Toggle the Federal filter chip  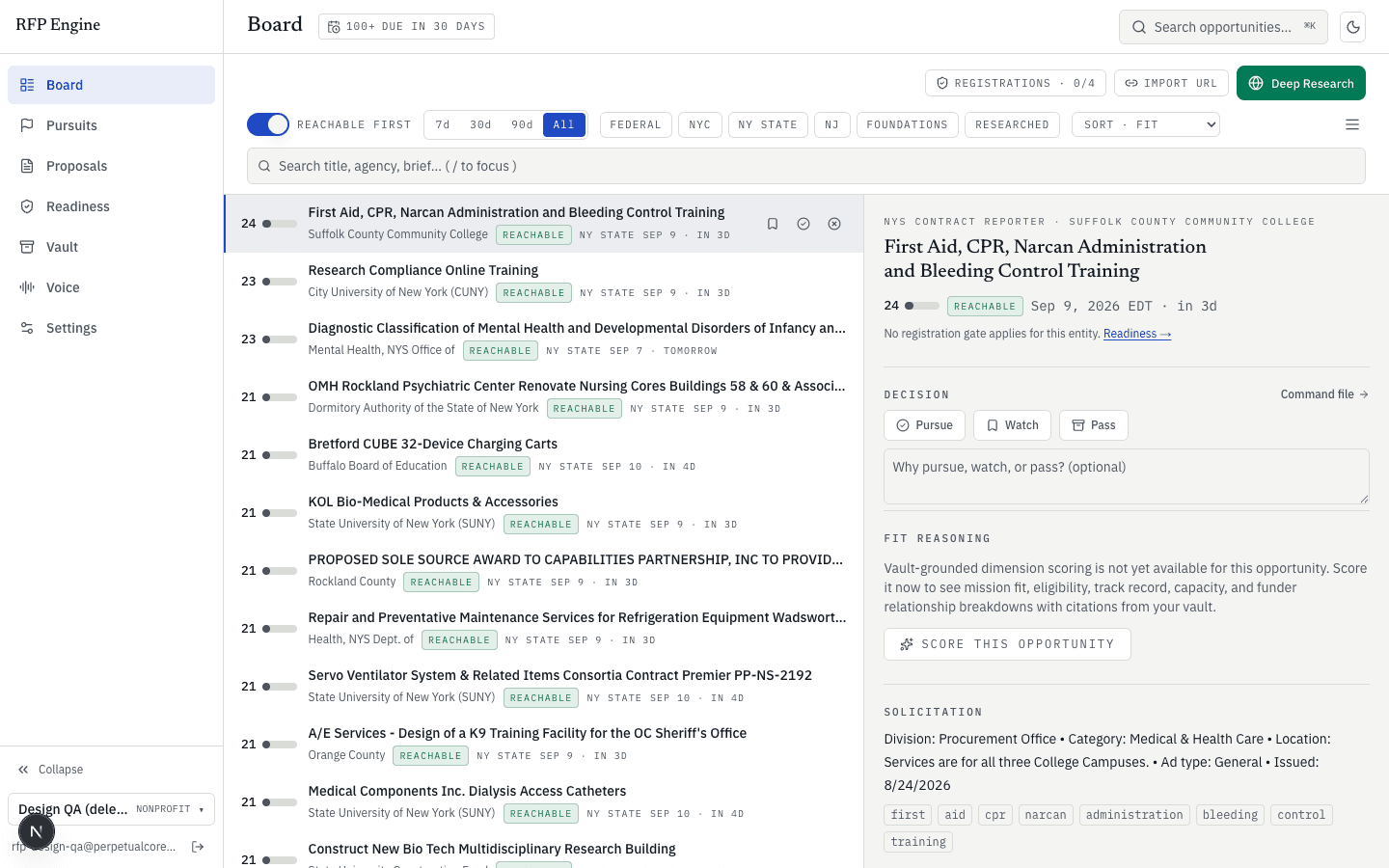point(636,124)
